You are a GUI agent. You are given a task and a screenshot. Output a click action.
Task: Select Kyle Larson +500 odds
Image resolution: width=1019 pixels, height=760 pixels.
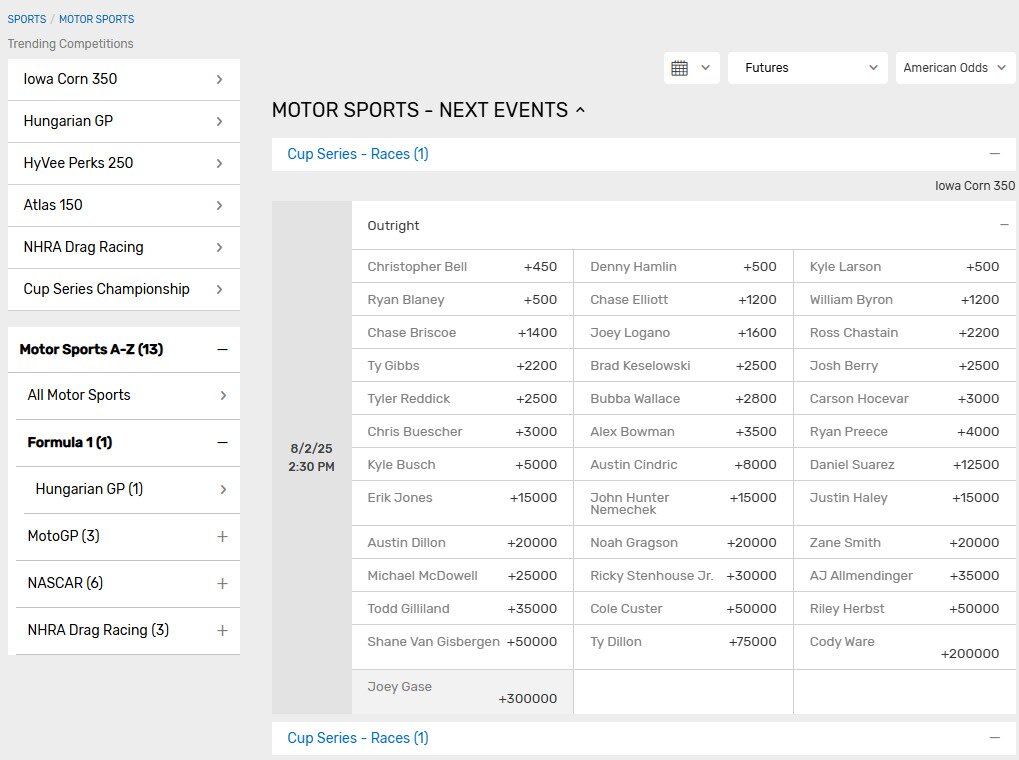[x=905, y=267]
